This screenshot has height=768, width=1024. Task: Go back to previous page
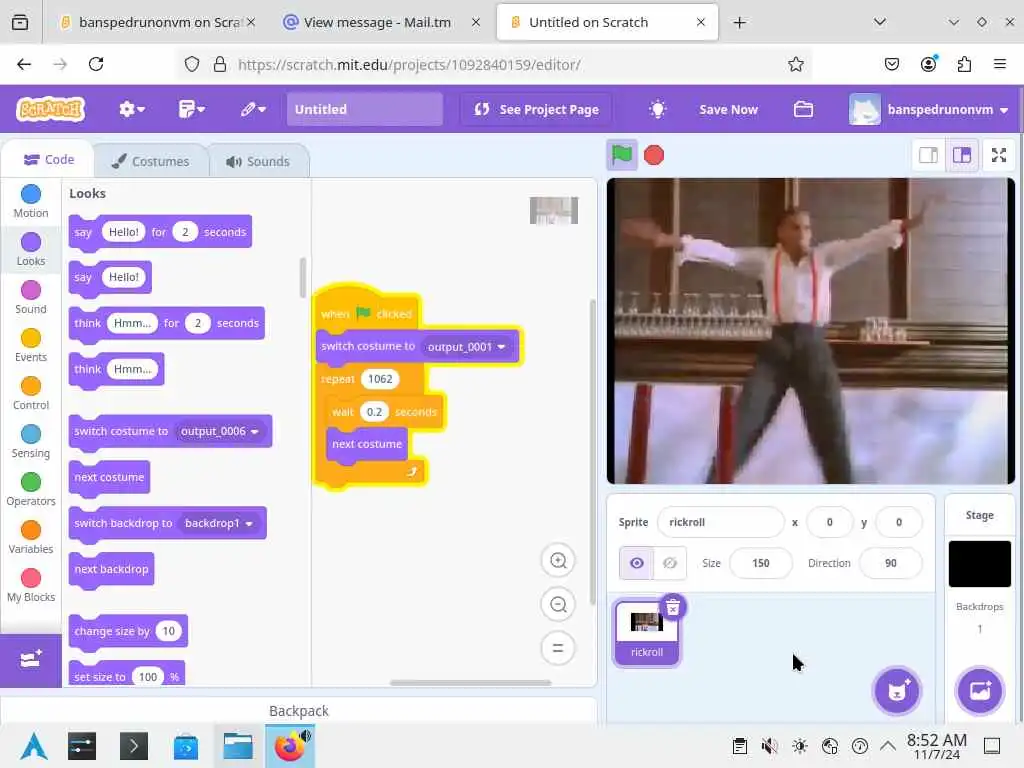coord(24,64)
